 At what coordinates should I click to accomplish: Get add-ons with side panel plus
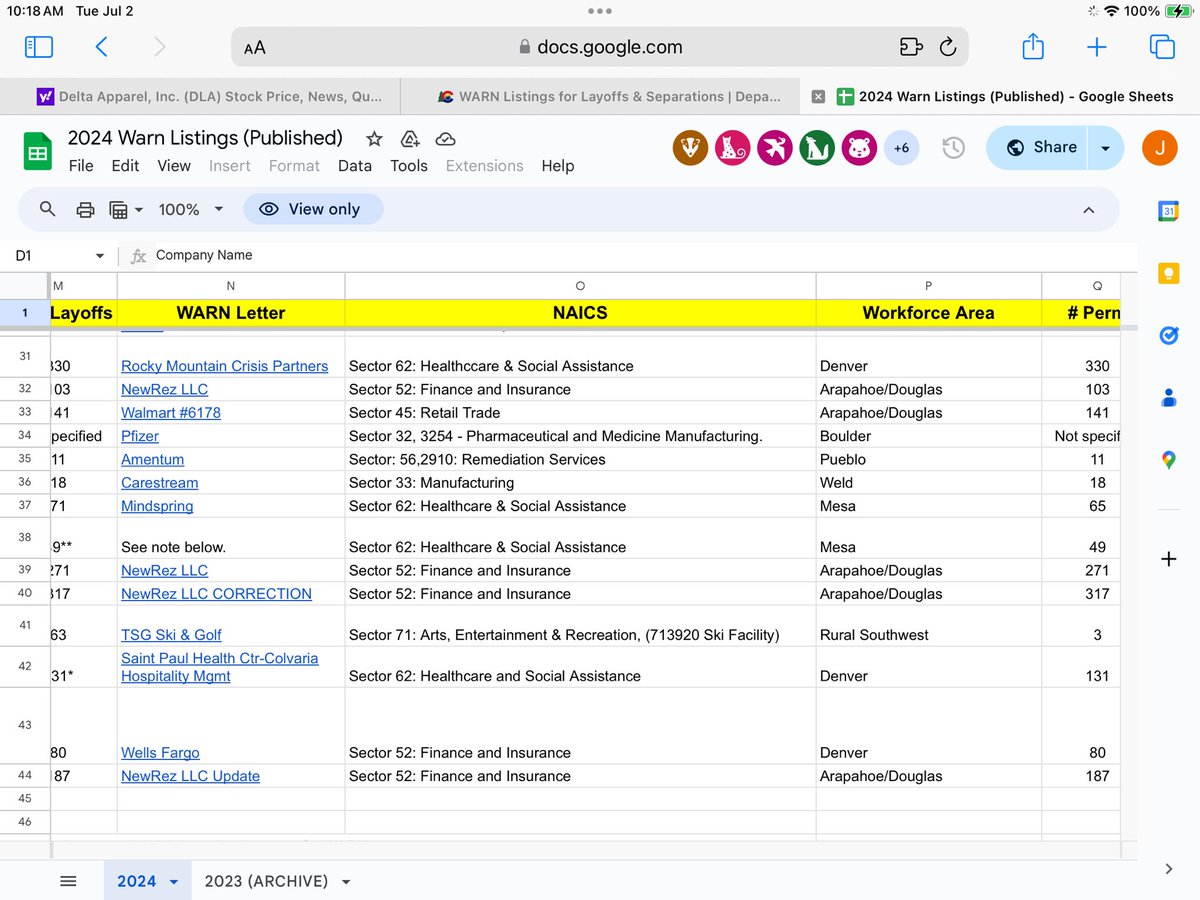(x=1168, y=559)
